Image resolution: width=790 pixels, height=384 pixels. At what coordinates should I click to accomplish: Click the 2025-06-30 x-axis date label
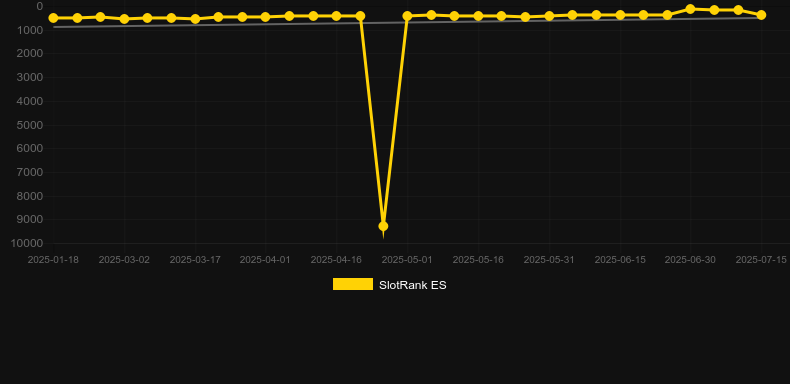(x=690, y=260)
